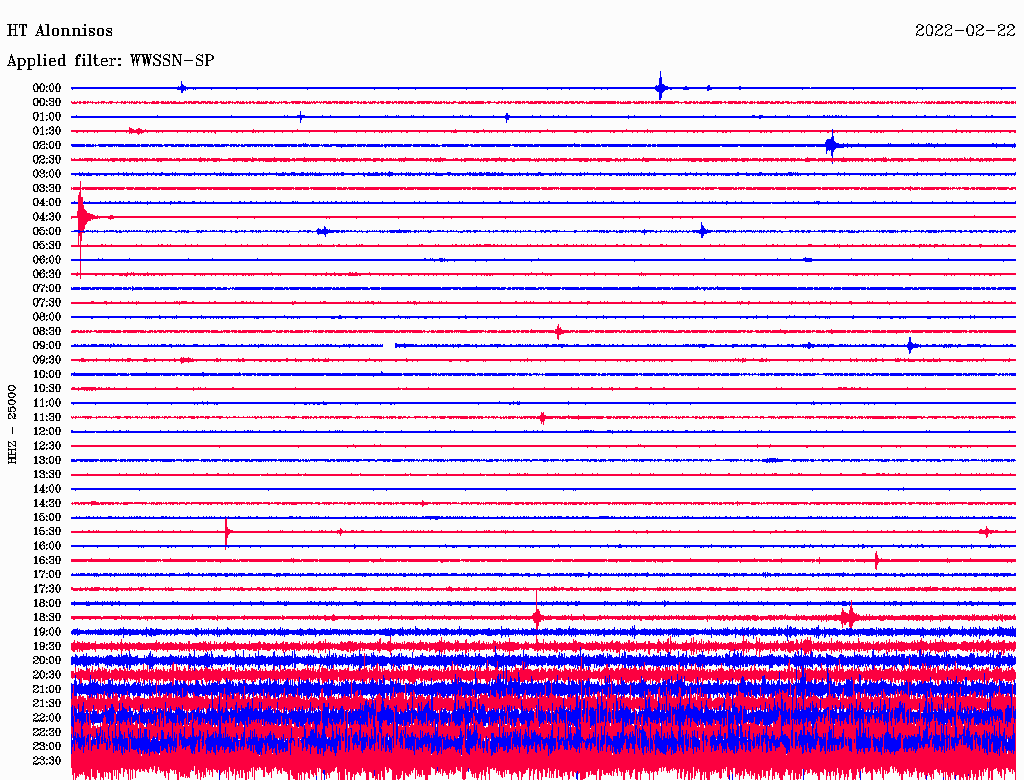Select the 23:00 time label

coord(47,747)
